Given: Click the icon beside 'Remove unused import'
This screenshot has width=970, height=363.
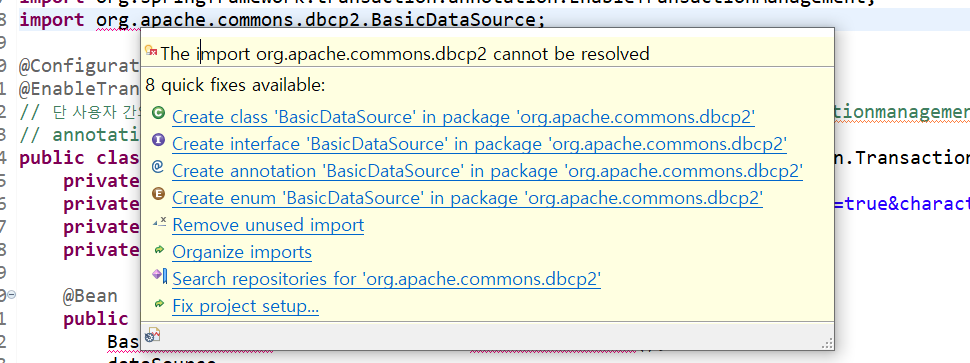Looking at the screenshot, I should point(159,222).
